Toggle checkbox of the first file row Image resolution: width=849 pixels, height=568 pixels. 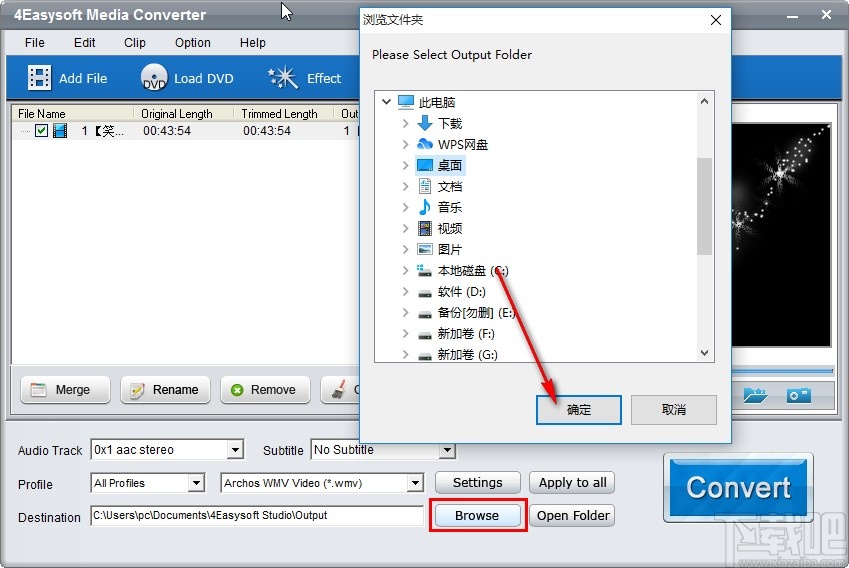42,130
